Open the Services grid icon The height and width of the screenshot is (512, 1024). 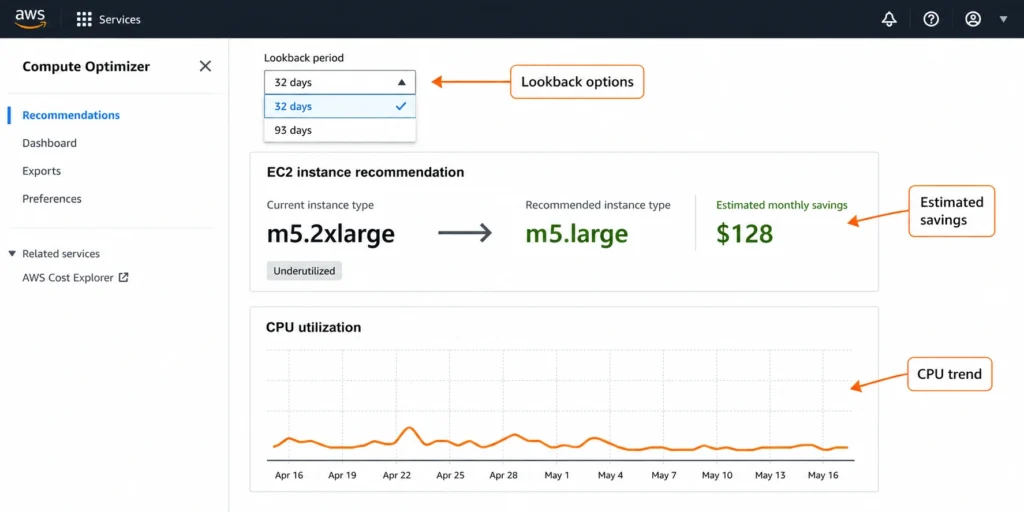84,20
